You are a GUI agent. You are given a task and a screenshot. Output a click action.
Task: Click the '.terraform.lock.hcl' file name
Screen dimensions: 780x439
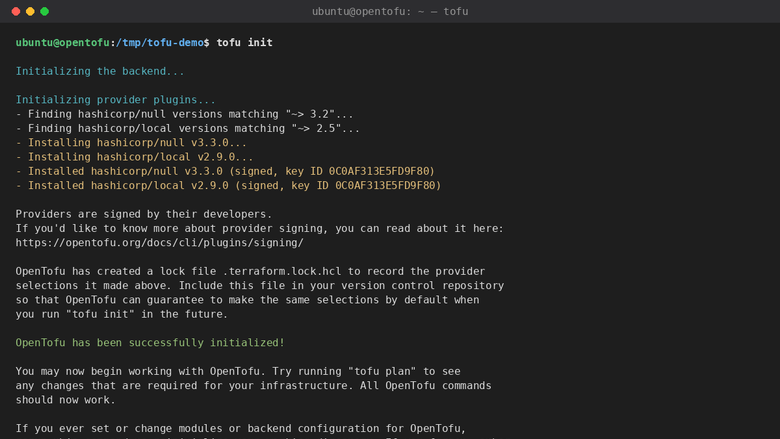click(282, 271)
